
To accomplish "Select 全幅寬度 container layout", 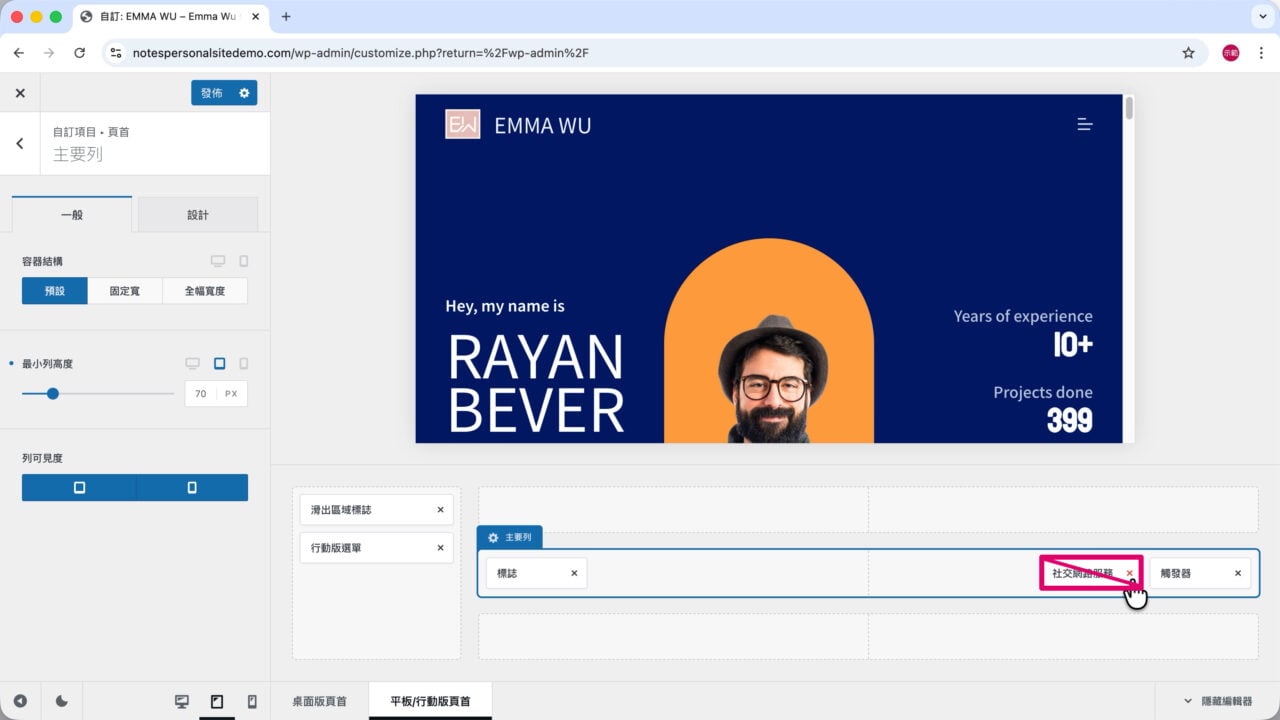I will [x=205, y=291].
